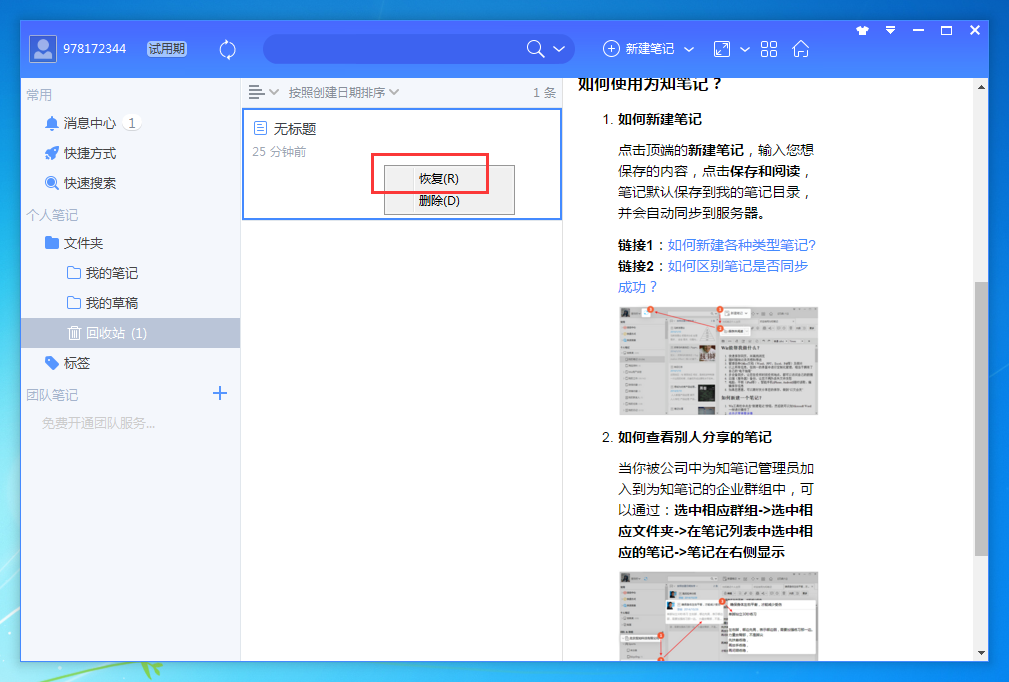Open the skin/theme shirt icon
Viewport: 1009px width, 682px height.
tap(862, 30)
